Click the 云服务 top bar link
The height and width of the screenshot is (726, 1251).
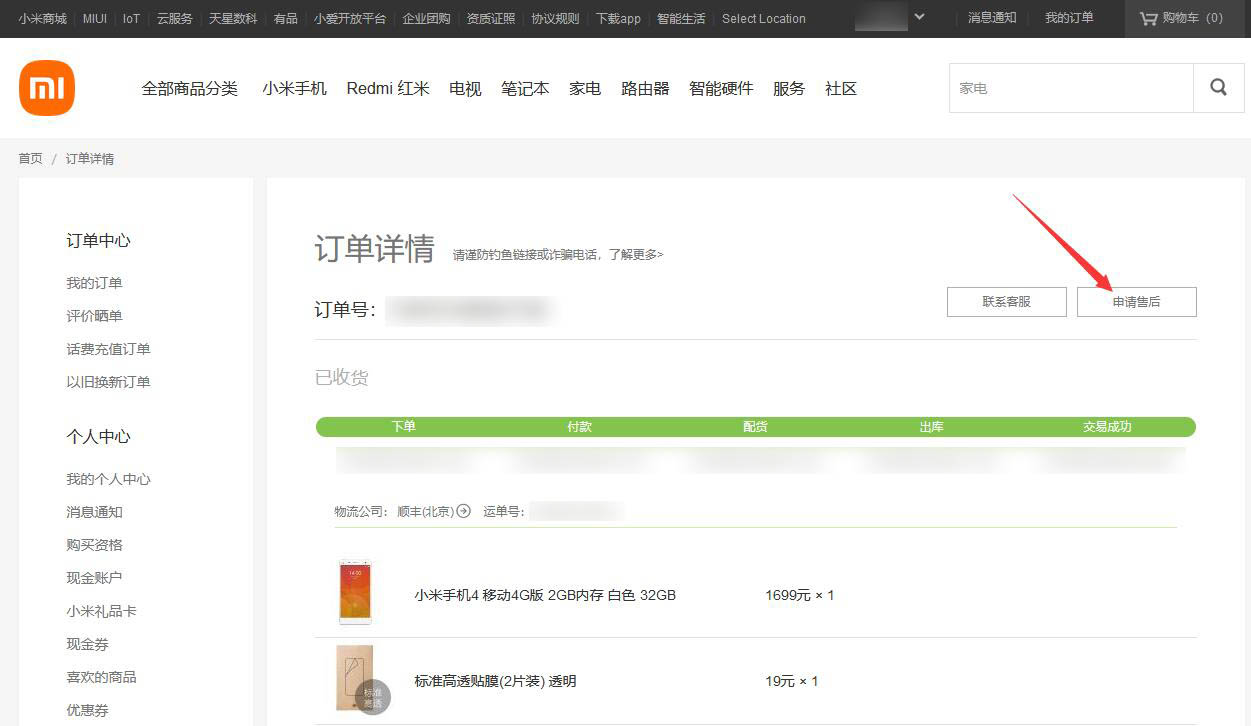(x=175, y=18)
